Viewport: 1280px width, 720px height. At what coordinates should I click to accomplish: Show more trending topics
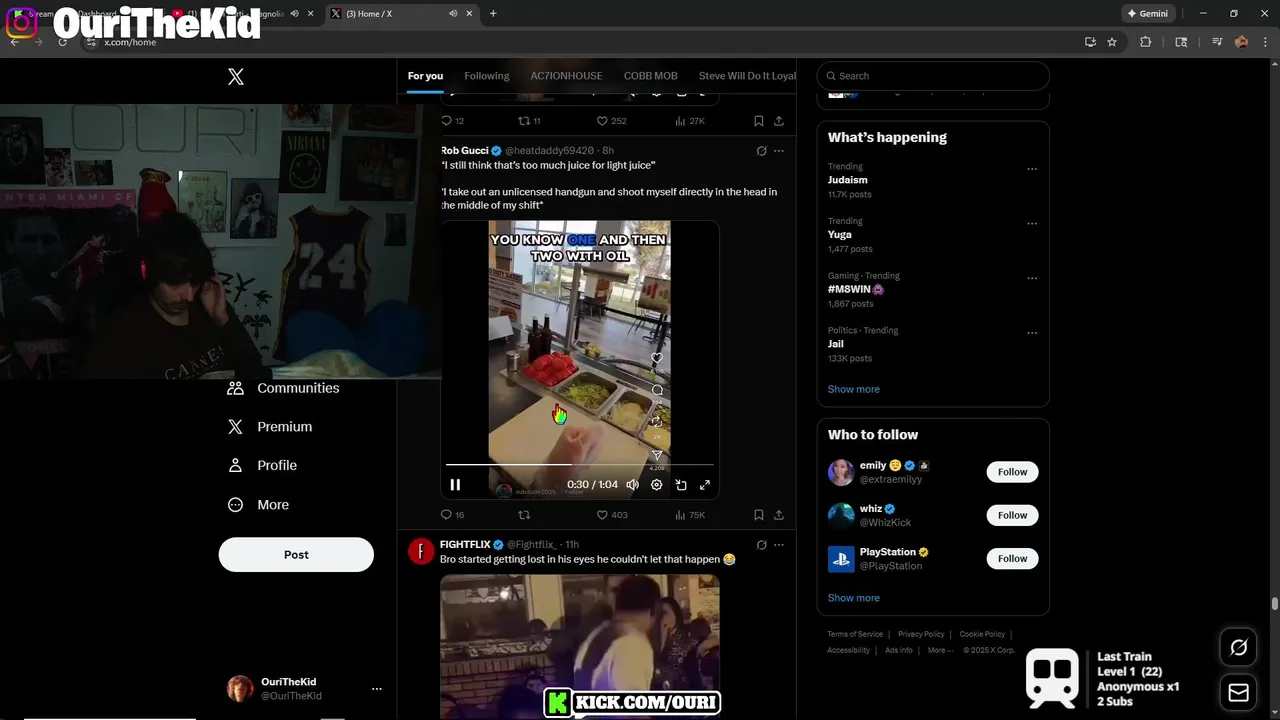coord(854,389)
